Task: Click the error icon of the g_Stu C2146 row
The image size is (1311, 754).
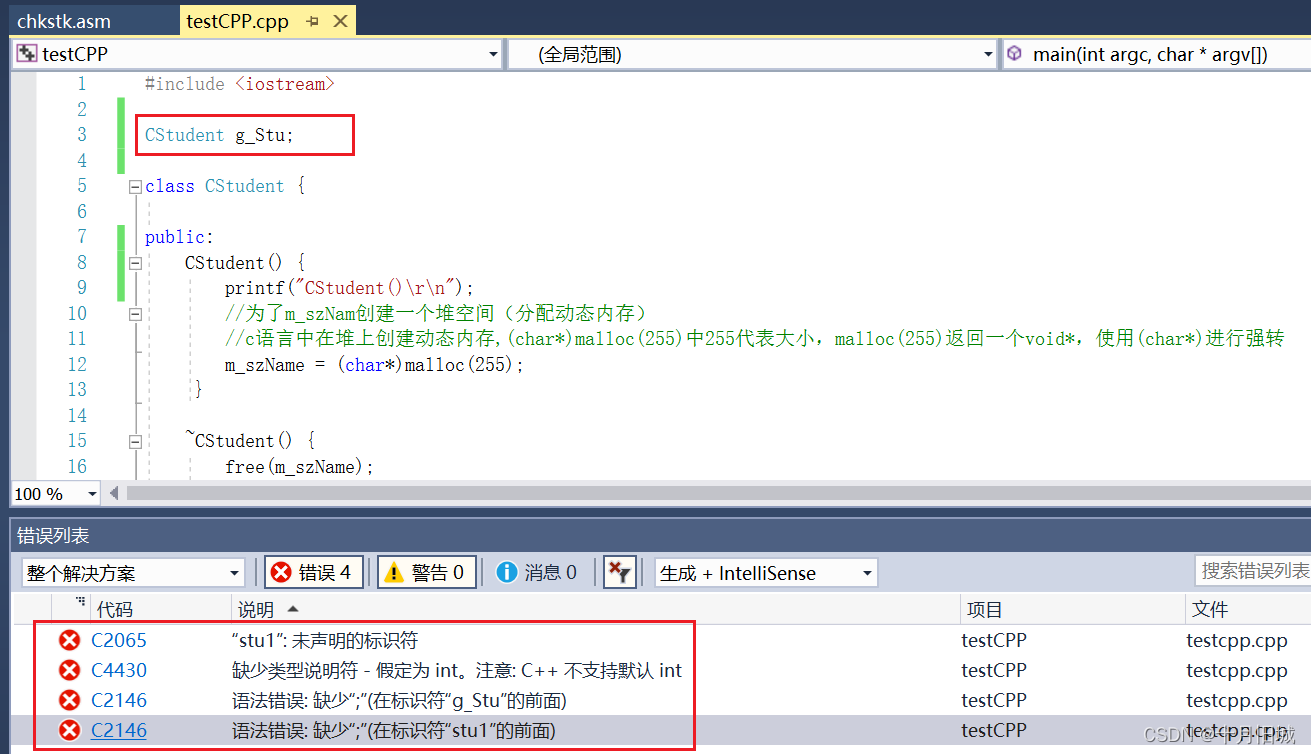Action: (x=69, y=701)
